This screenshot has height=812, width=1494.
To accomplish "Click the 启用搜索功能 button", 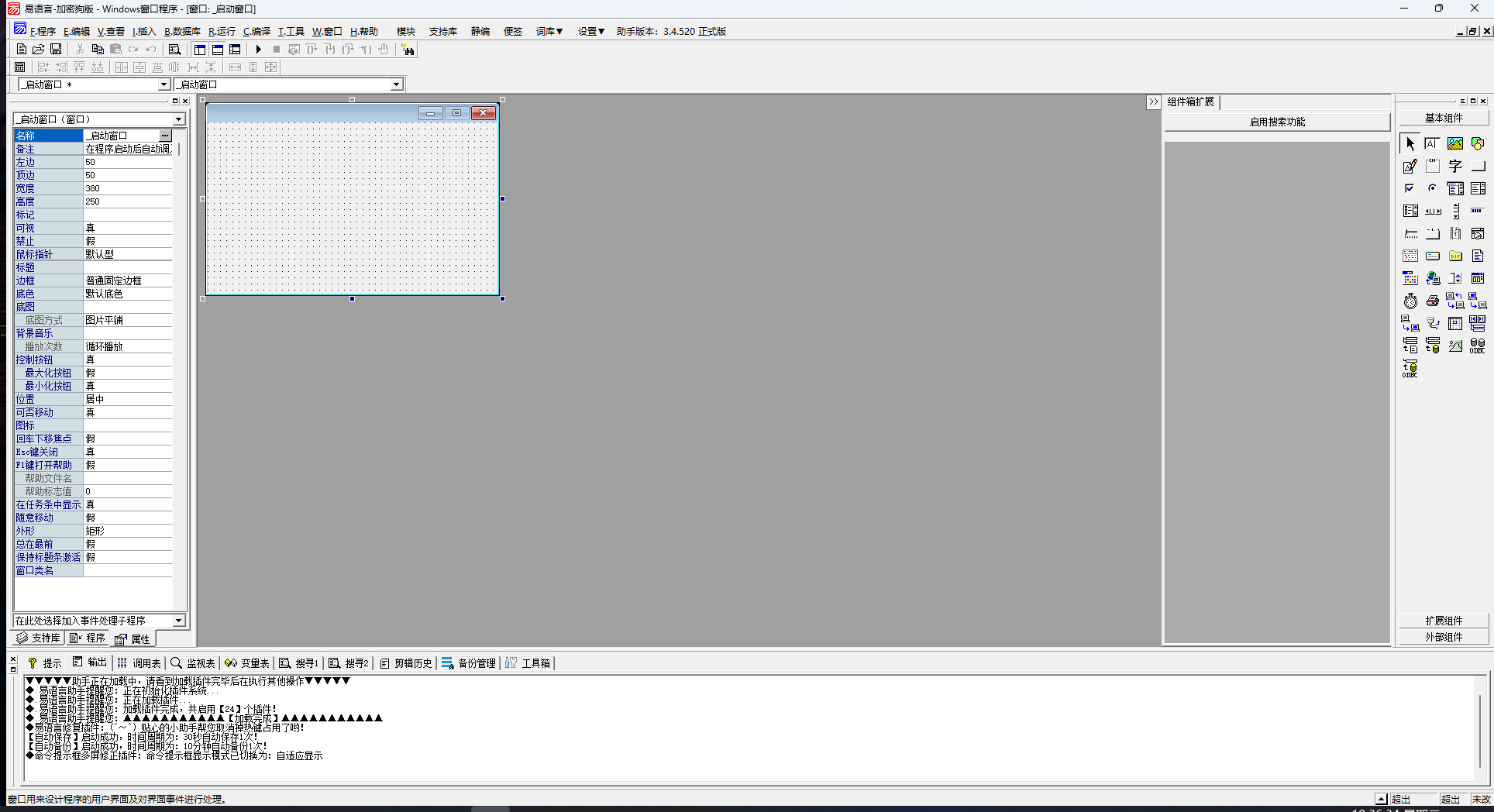I will point(1277,122).
